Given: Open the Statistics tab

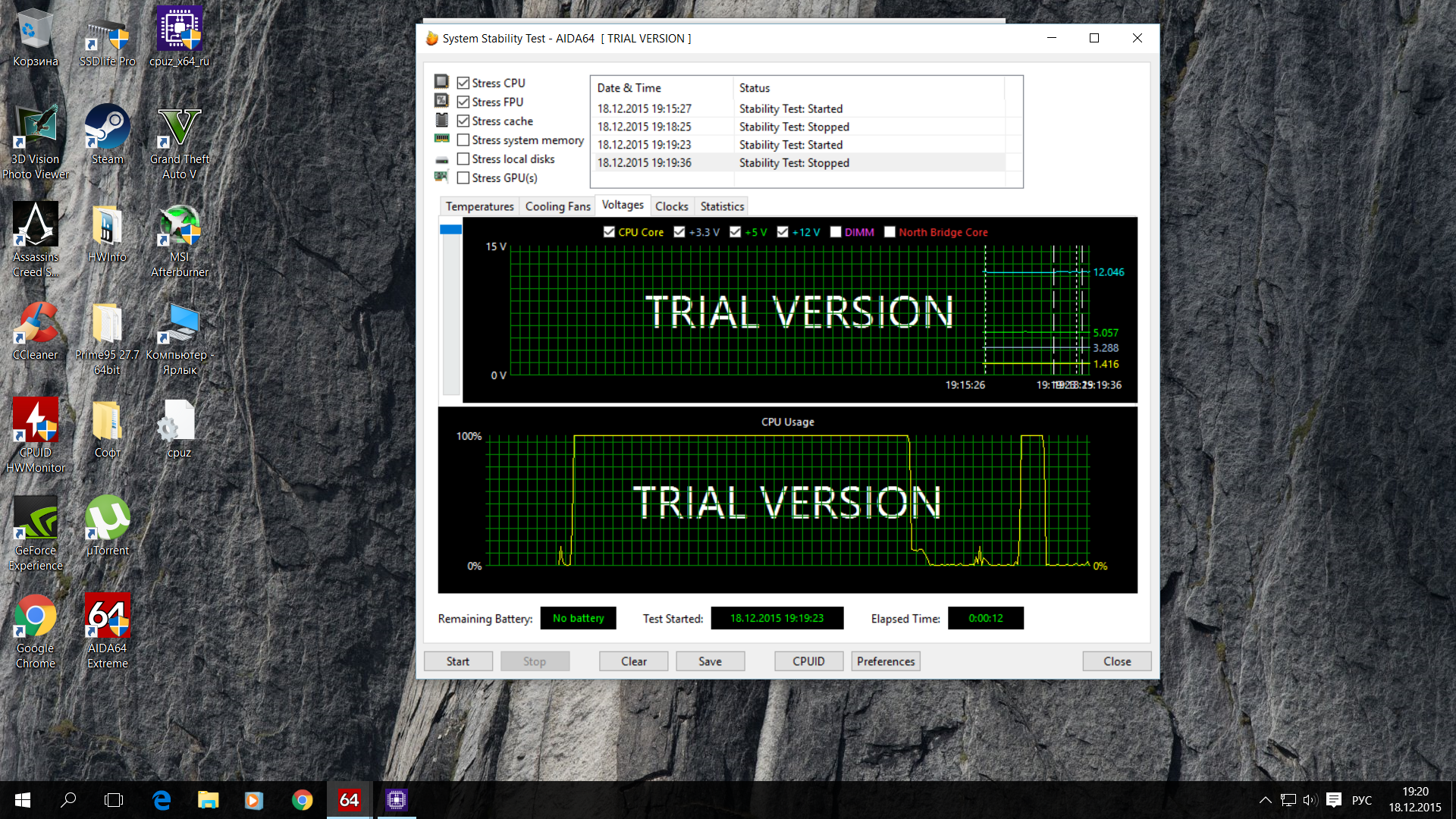Looking at the screenshot, I should [x=722, y=206].
